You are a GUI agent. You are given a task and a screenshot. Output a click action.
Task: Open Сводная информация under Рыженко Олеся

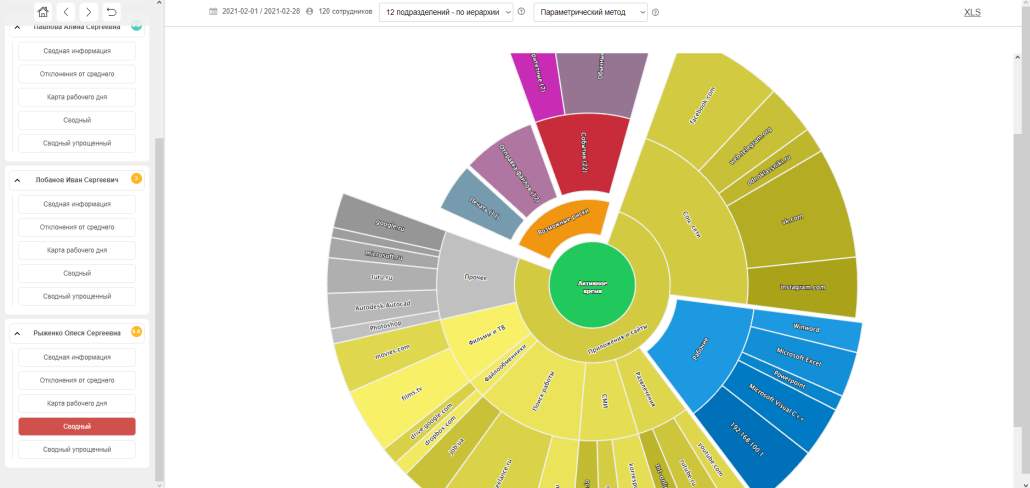(77, 357)
